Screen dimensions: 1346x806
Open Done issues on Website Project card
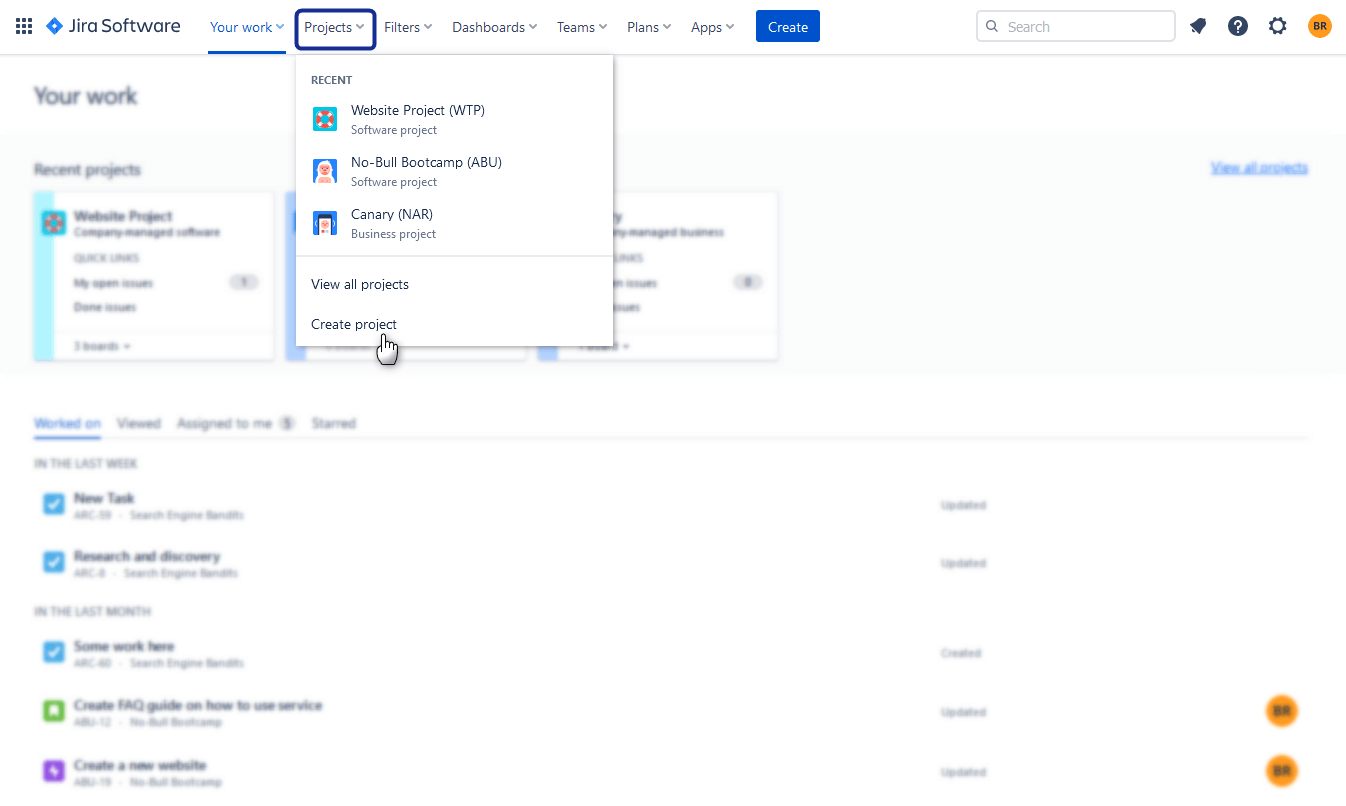(104, 307)
